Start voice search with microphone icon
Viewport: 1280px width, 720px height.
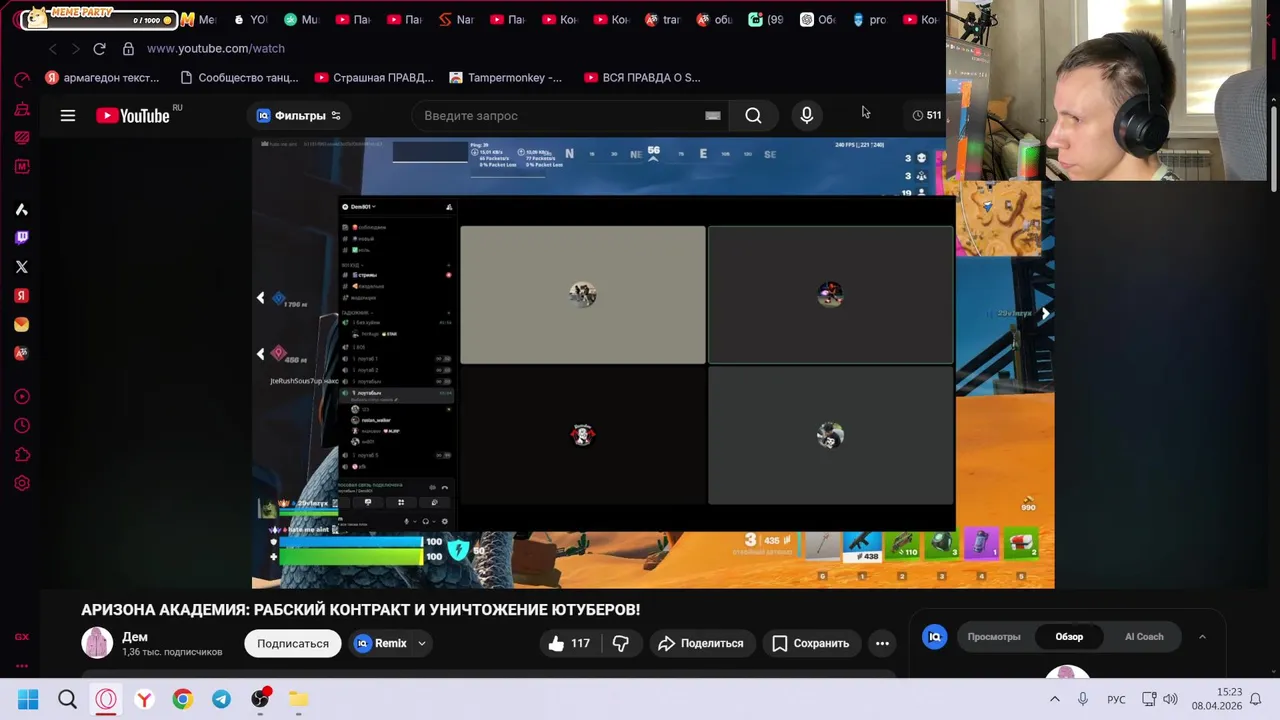807,116
